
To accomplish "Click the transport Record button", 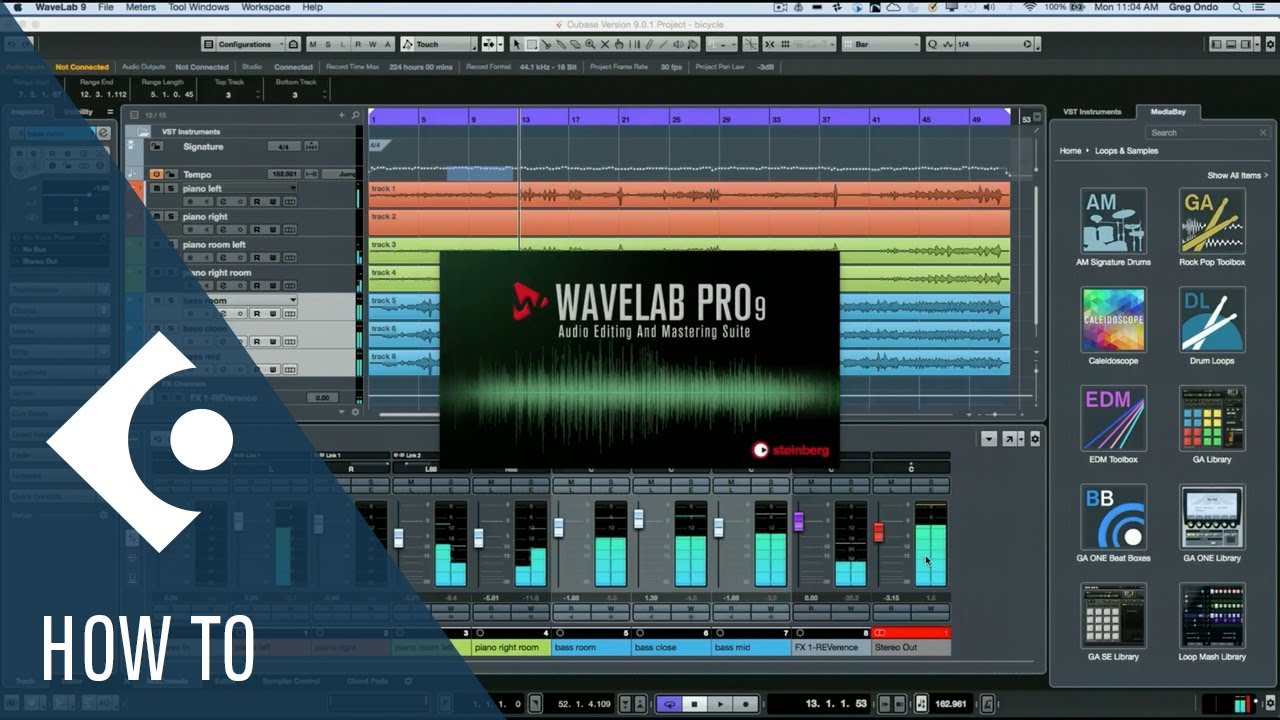I will 745,704.
